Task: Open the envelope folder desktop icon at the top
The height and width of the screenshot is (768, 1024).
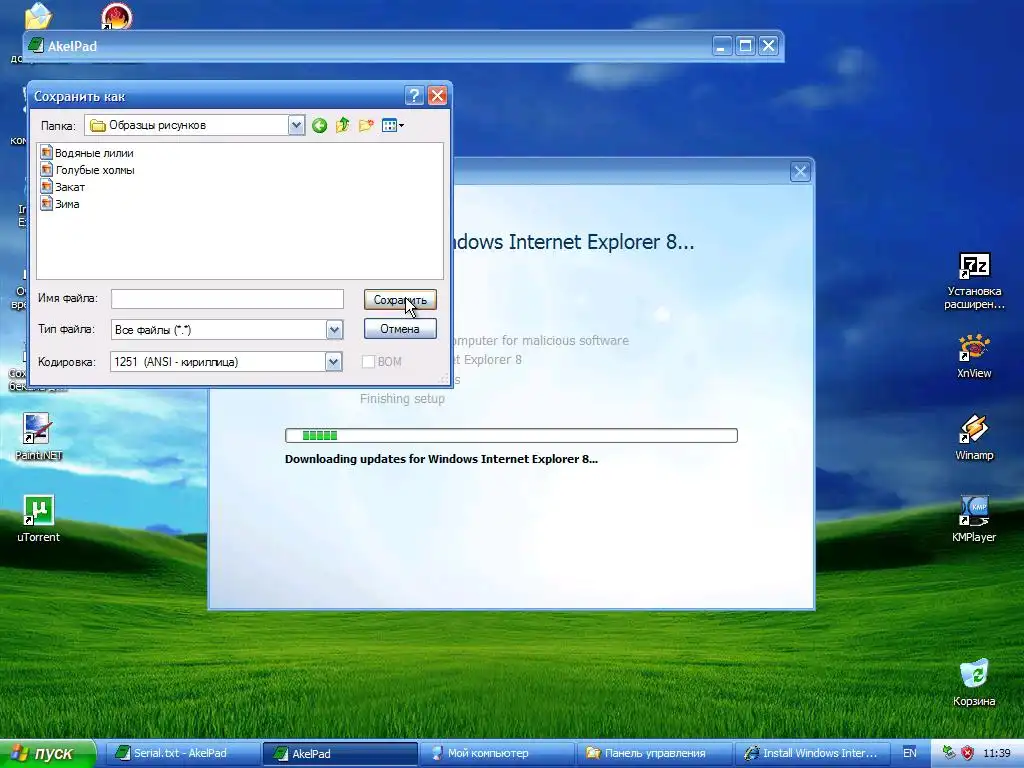Action: click(x=38, y=16)
